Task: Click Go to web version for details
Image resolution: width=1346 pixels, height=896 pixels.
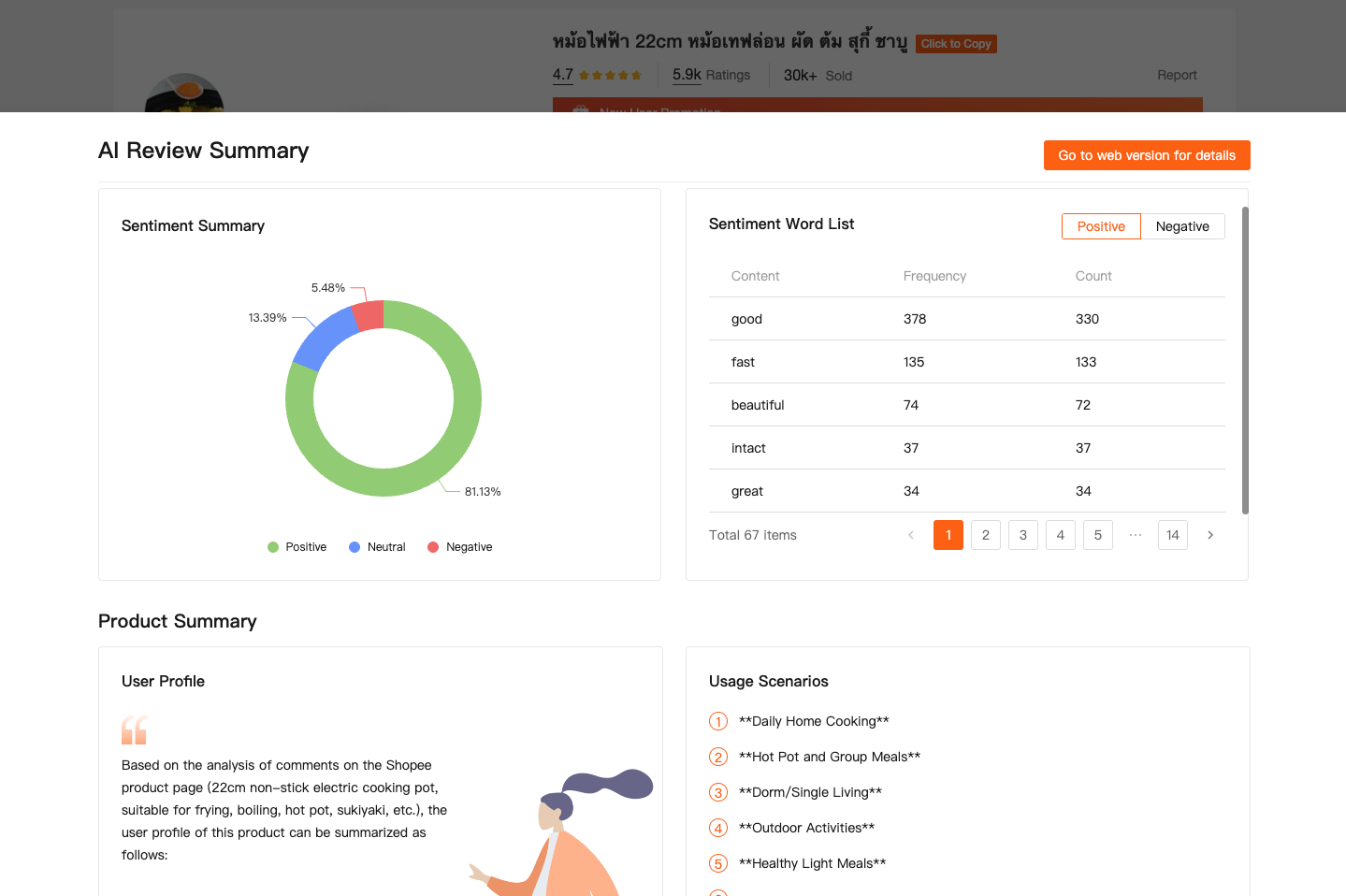Action: (1147, 155)
